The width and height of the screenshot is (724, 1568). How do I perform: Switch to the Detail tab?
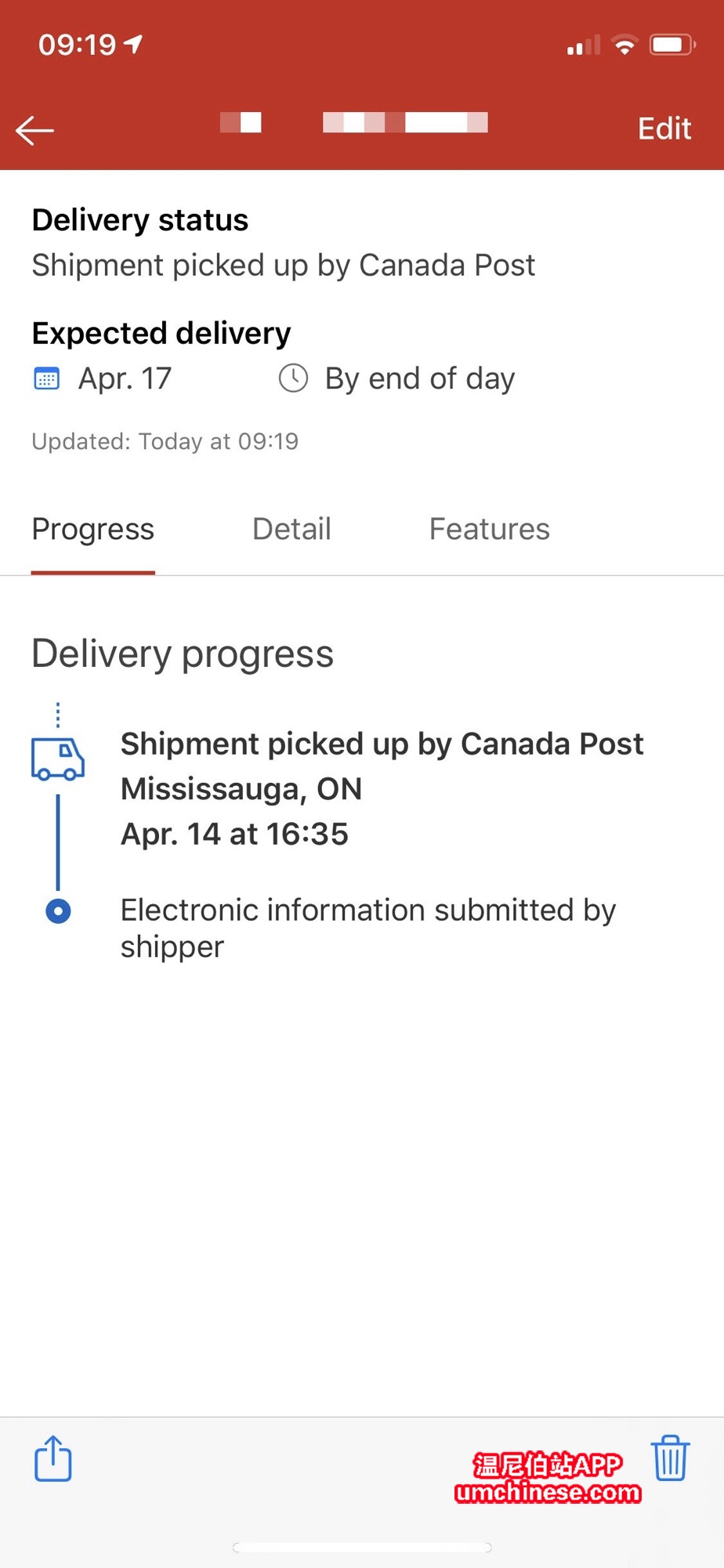[x=291, y=529]
